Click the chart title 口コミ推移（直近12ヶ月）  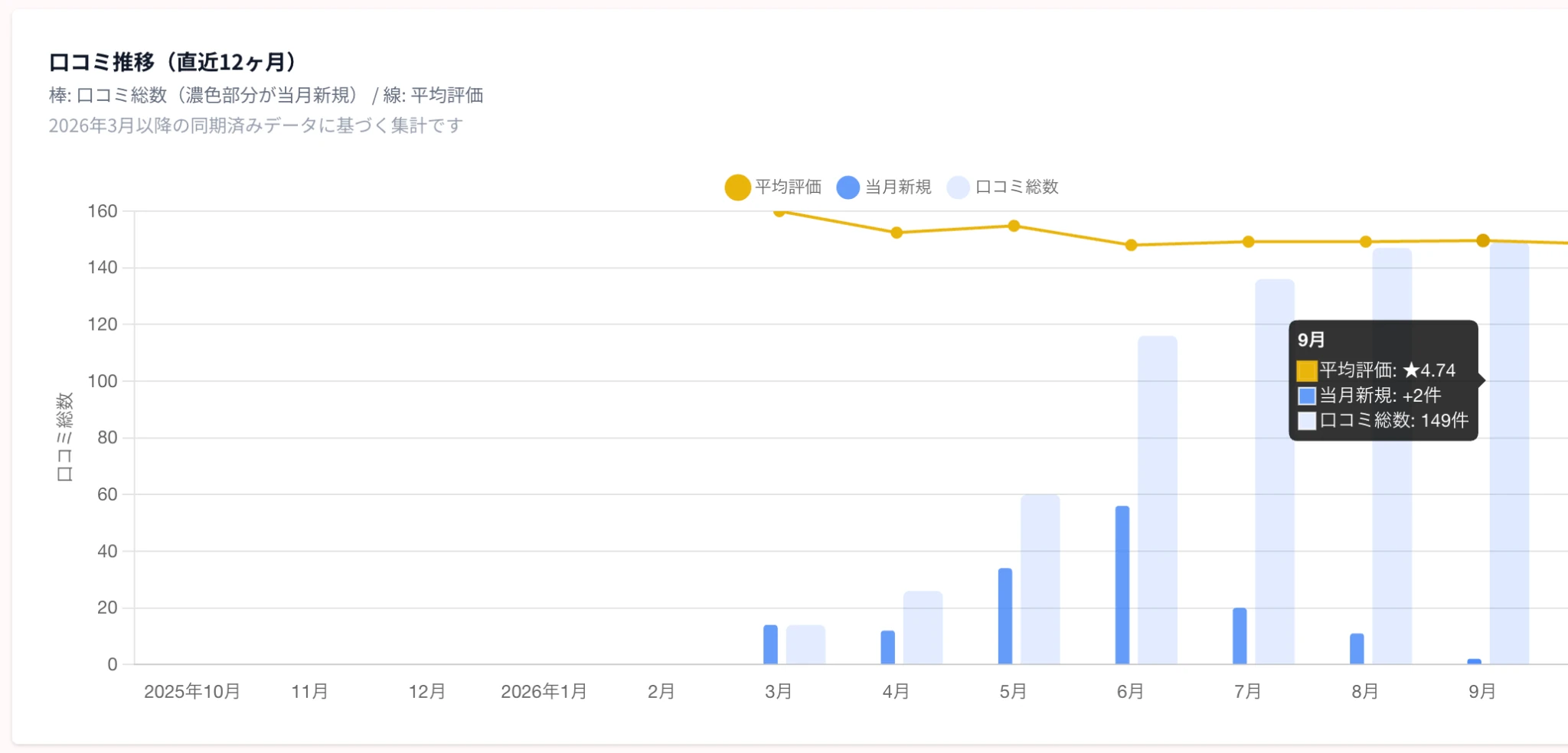point(172,62)
